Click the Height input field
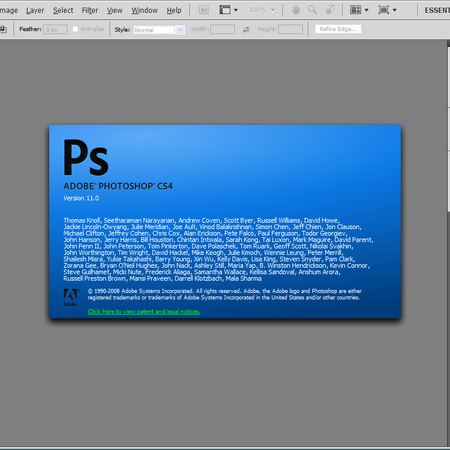 point(290,29)
